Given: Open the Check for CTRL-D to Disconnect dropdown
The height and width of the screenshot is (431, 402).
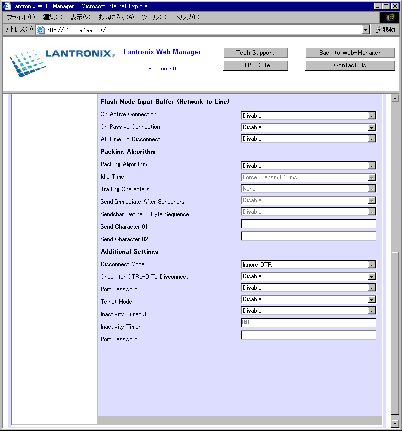Looking at the screenshot, I should pos(308,276).
